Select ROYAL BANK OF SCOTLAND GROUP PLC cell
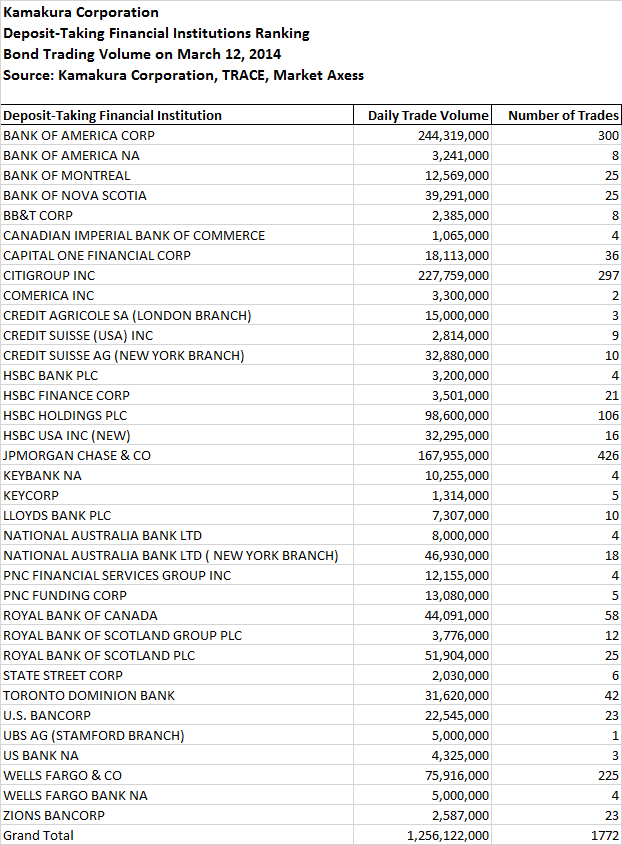 click(x=177, y=635)
